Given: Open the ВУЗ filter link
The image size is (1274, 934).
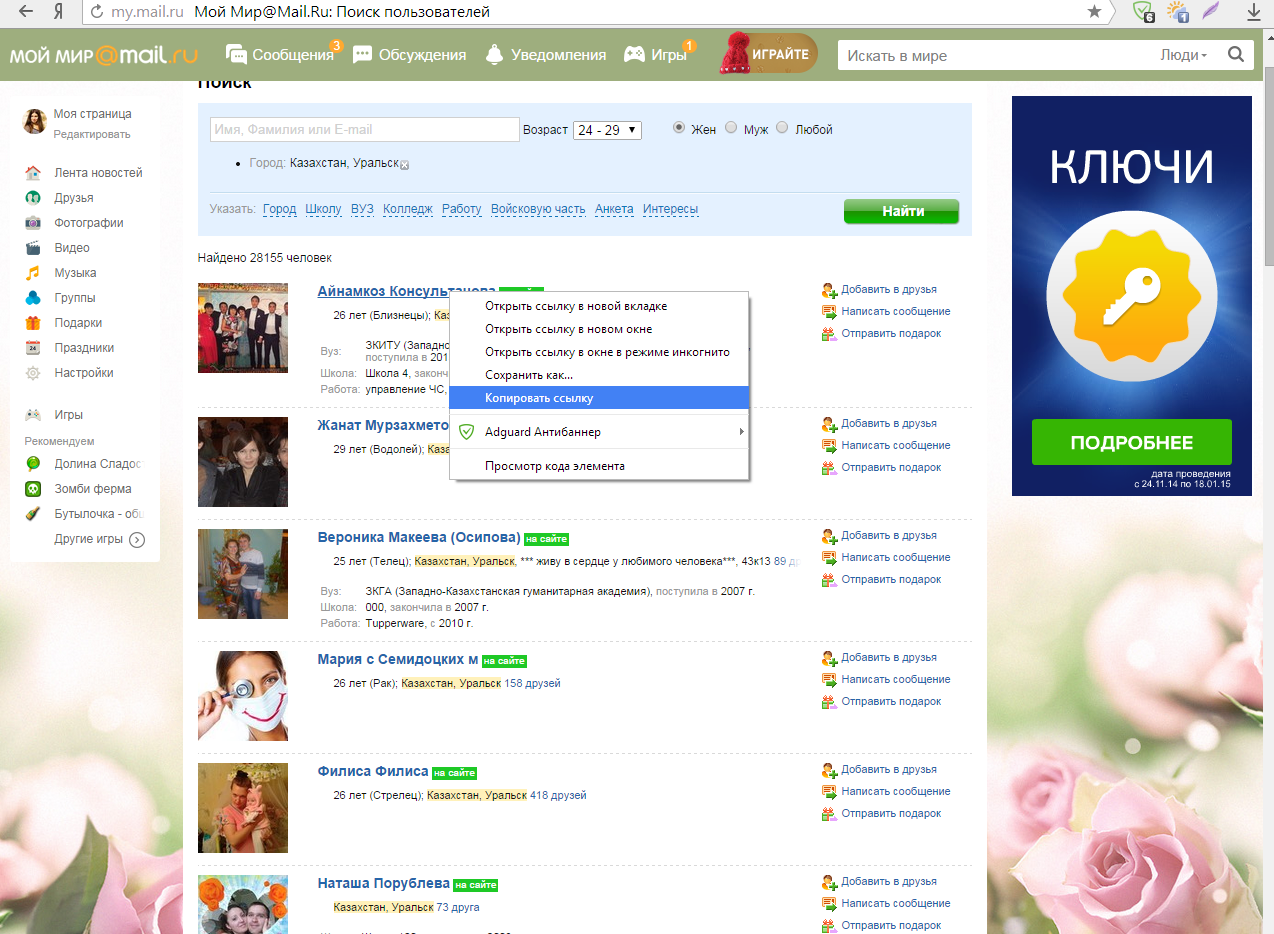Looking at the screenshot, I should click(x=362, y=209).
